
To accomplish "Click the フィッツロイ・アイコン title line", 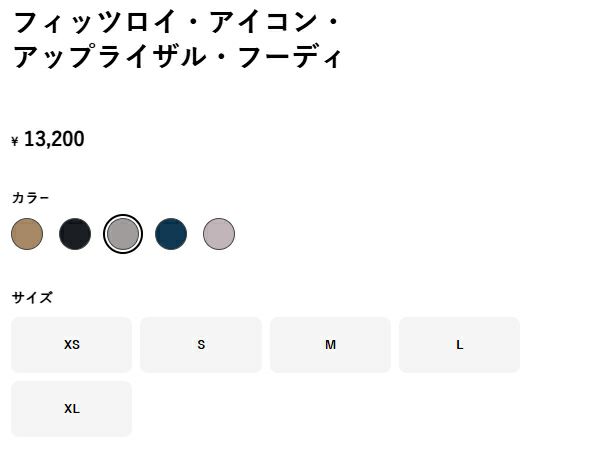I will (x=177, y=20).
